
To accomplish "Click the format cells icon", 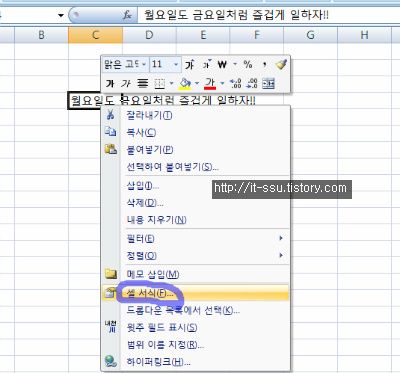I will tap(109, 293).
